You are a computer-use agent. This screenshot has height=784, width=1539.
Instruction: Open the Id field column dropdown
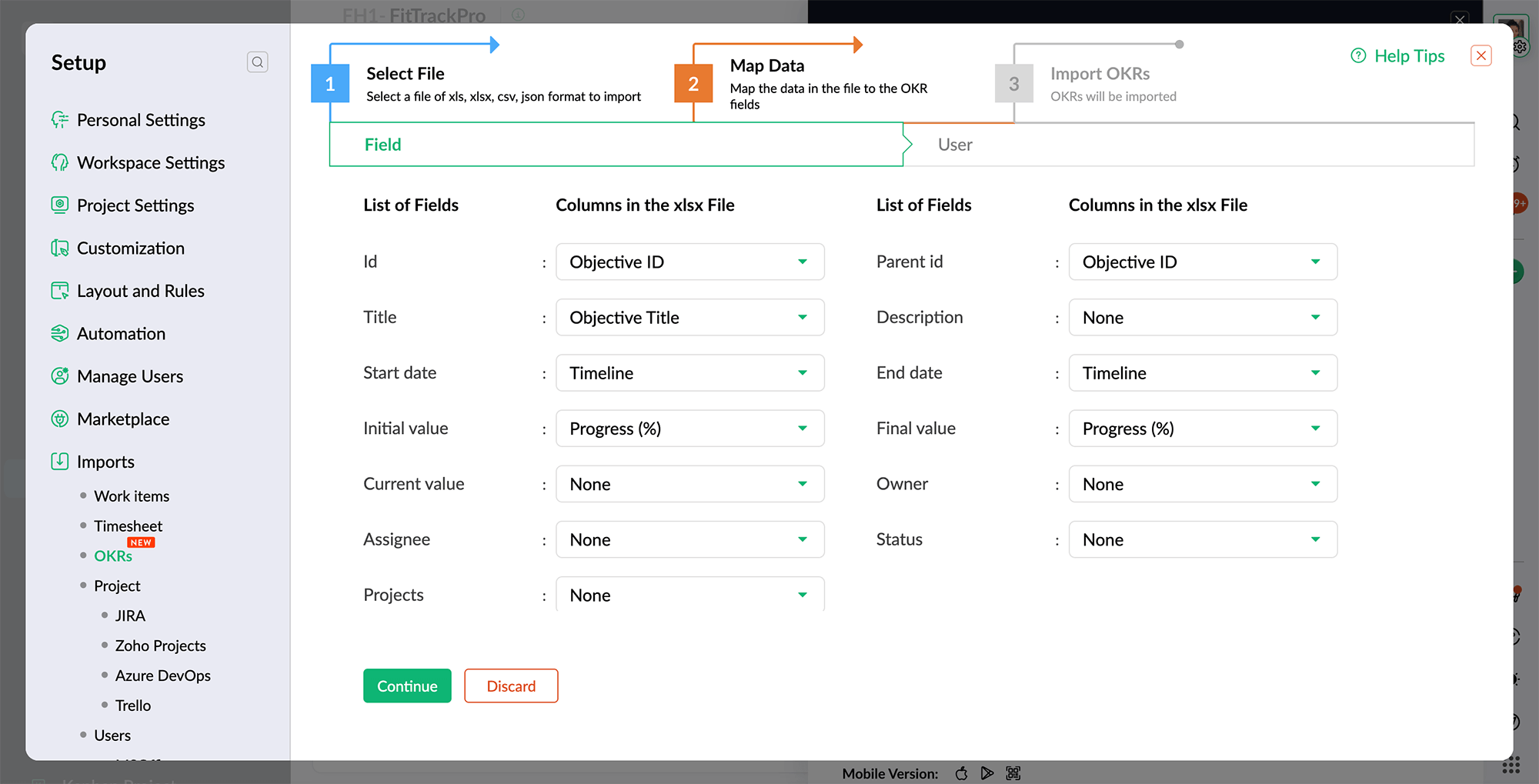coord(689,262)
